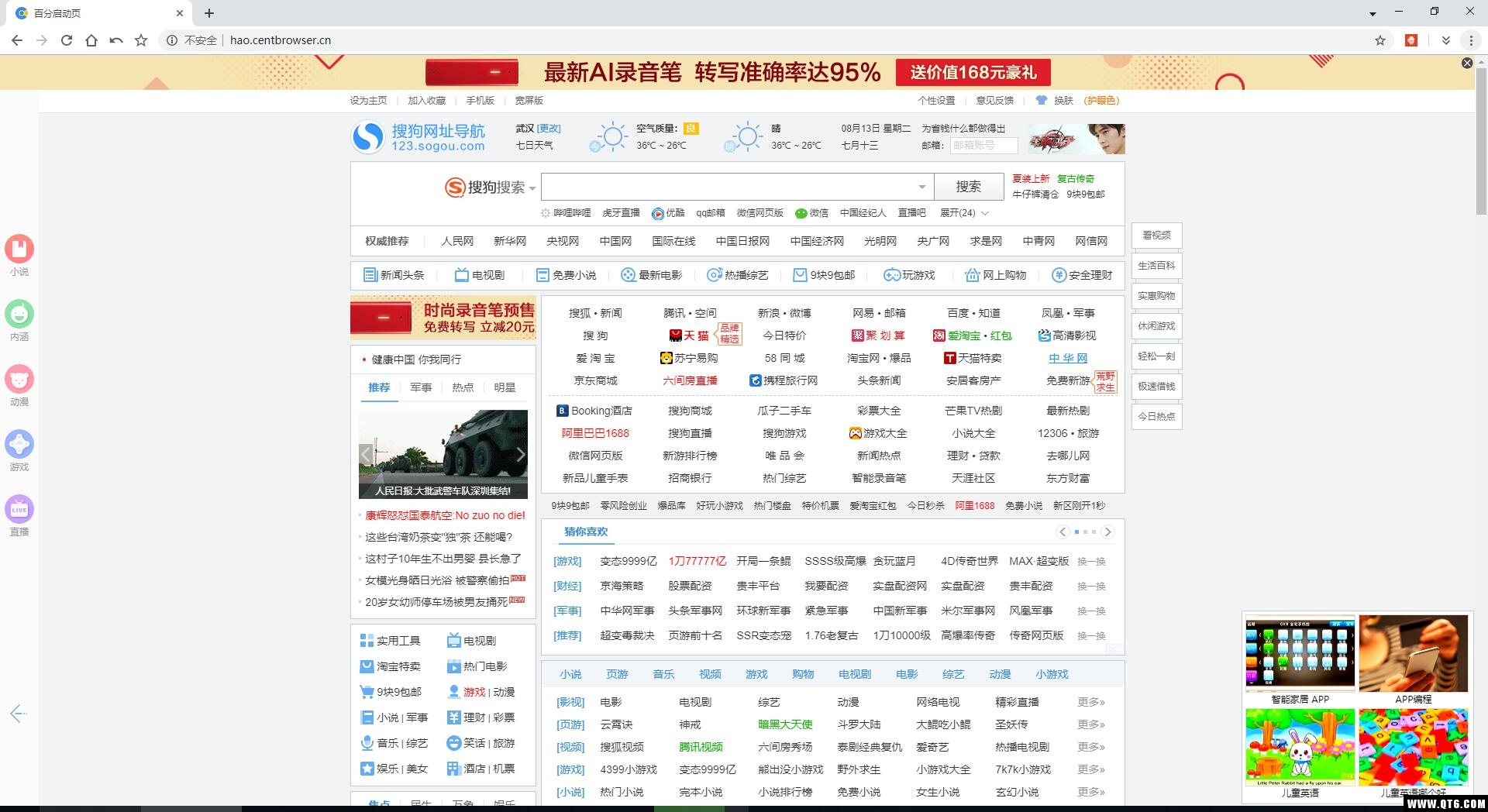Click 设为主页 link
1488x812 pixels.
(x=368, y=100)
